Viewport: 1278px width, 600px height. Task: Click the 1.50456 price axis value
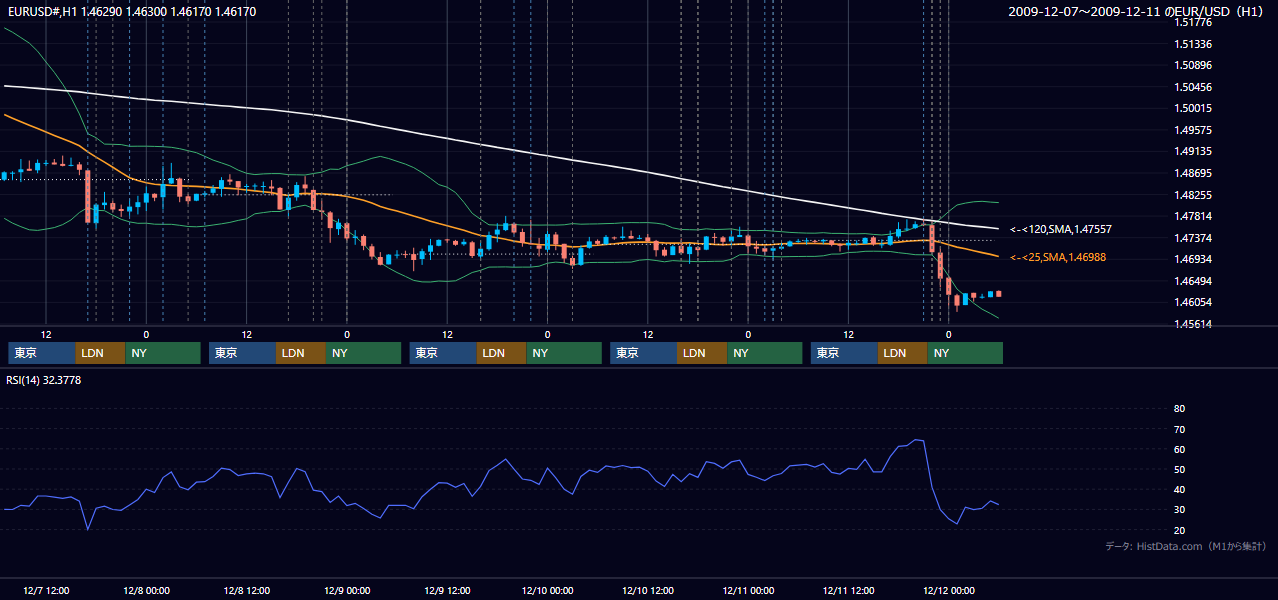tap(1193, 87)
